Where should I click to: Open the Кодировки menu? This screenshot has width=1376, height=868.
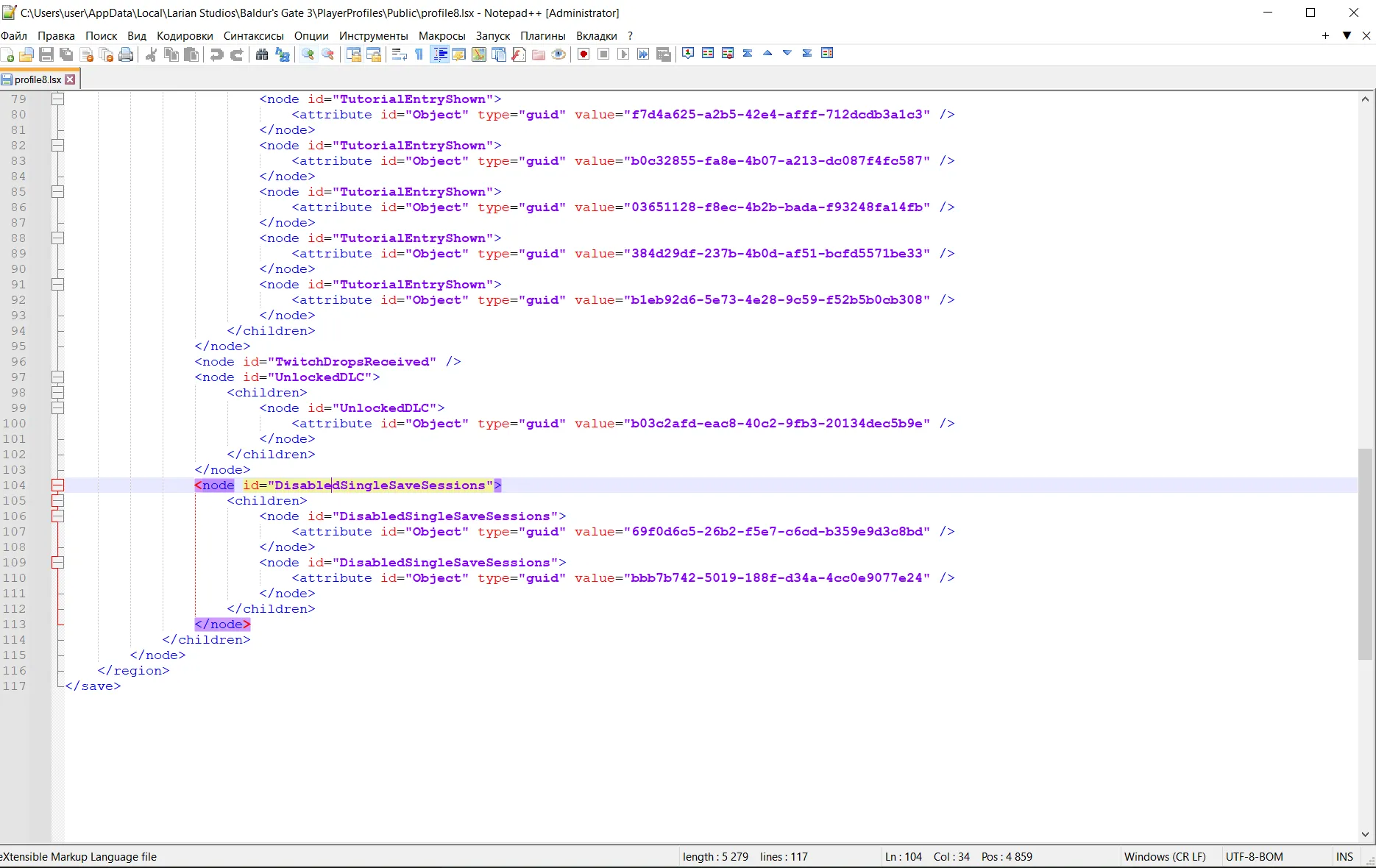click(x=185, y=35)
